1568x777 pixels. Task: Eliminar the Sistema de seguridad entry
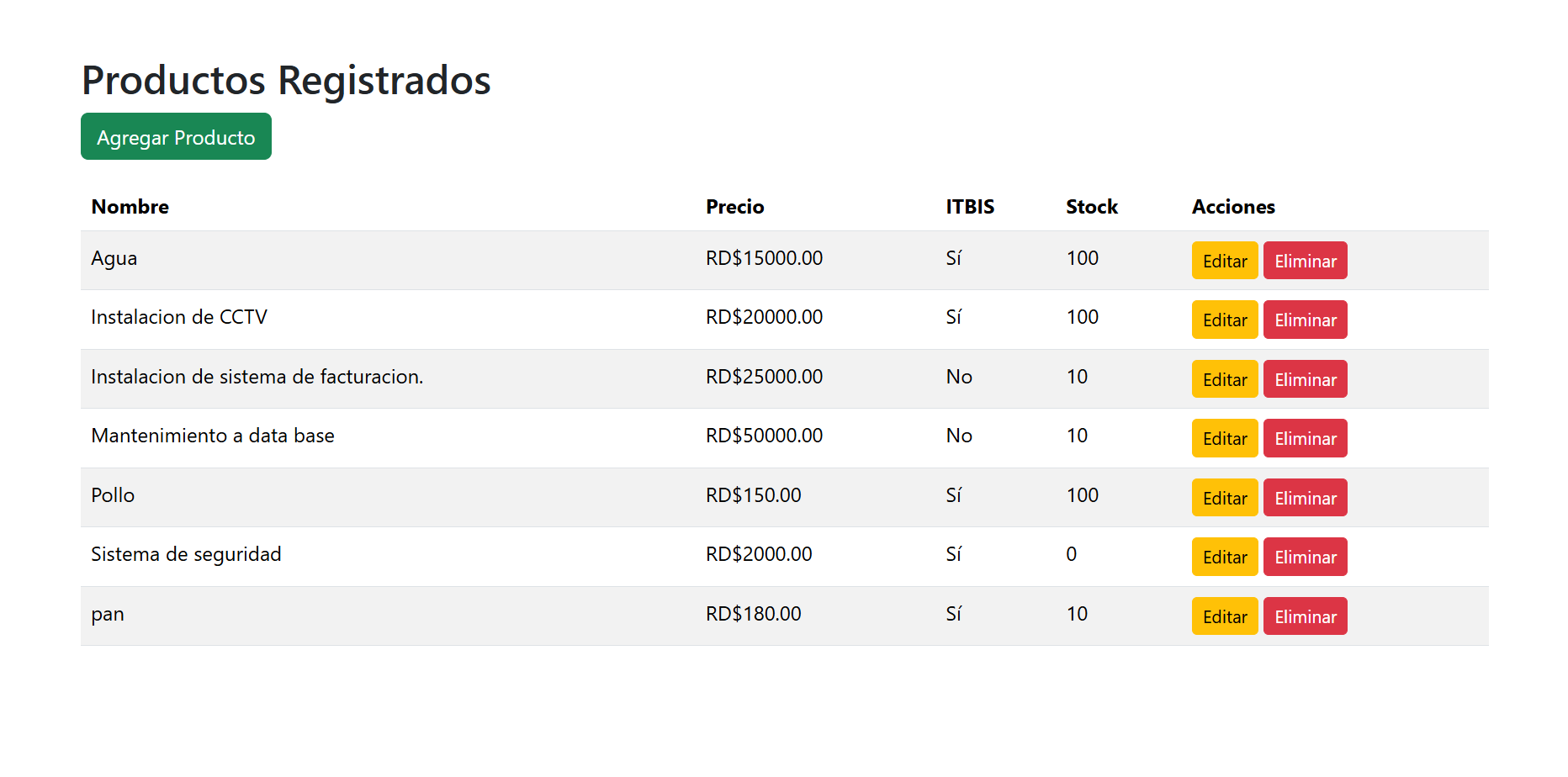click(x=1305, y=557)
